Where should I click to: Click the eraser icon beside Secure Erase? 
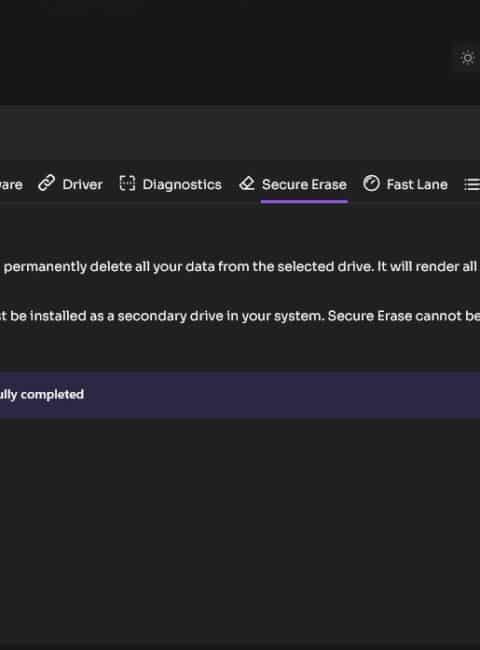tap(247, 183)
